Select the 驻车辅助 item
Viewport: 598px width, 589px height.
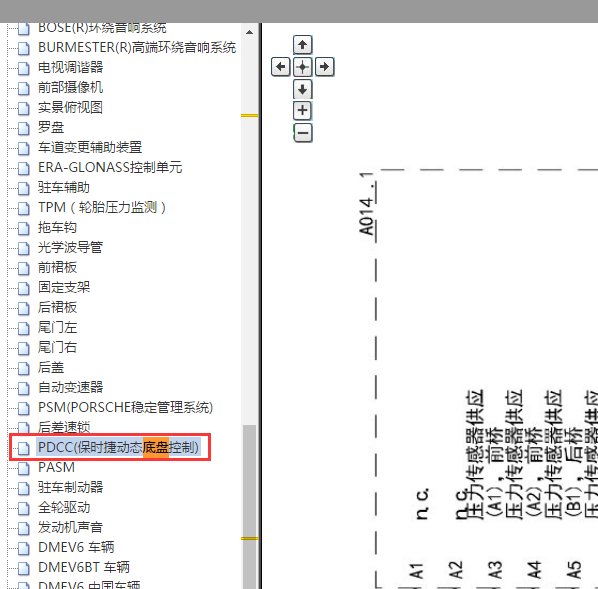pos(64,187)
